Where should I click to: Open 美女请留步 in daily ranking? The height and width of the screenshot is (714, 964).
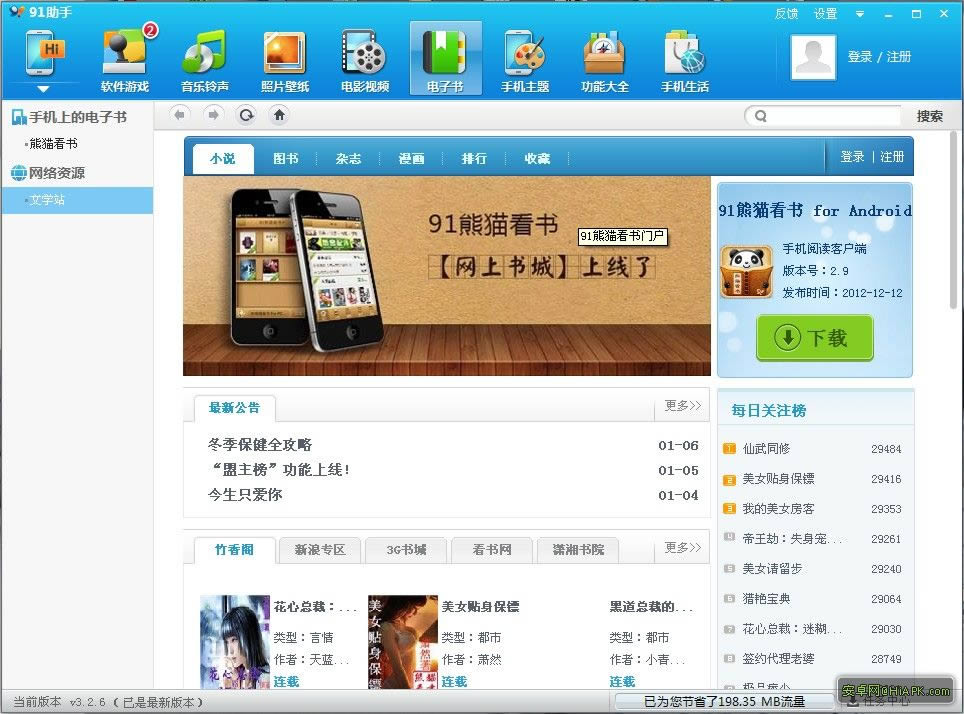(772, 569)
